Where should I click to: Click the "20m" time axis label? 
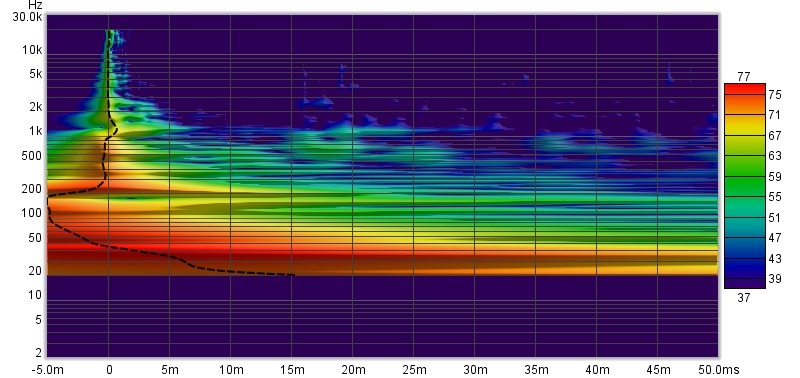point(353,370)
